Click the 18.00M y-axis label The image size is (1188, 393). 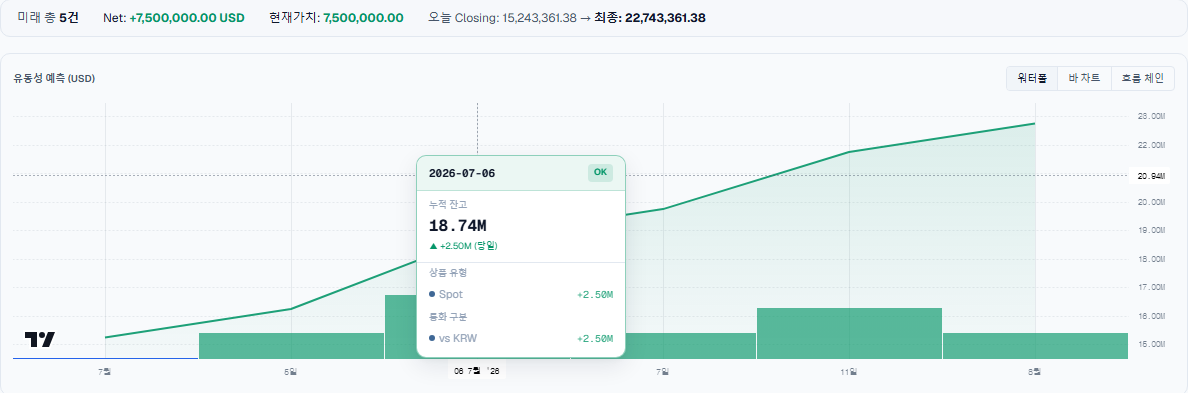(x=1151, y=259)
